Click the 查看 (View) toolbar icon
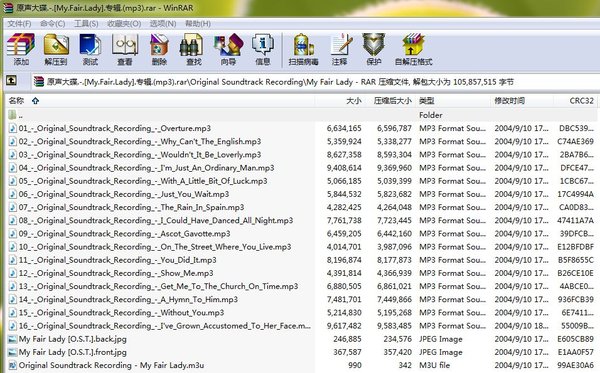The image size is (600, 373). pos(125,44)
